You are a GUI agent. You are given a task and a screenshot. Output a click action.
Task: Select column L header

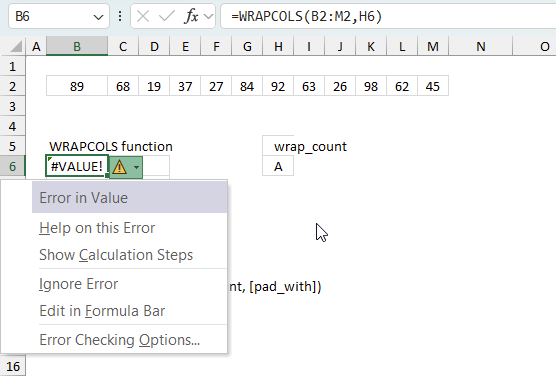[x=402, y=46]
